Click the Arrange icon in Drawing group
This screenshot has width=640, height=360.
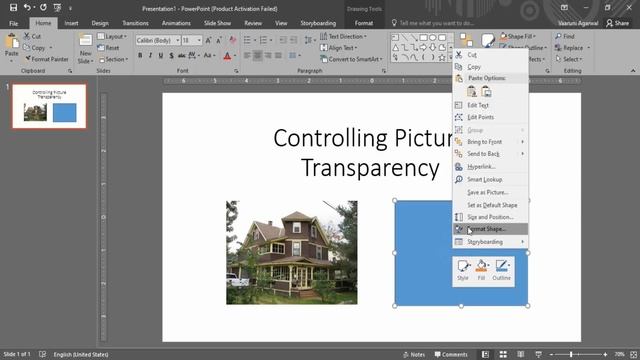click(x=466, y=40)
